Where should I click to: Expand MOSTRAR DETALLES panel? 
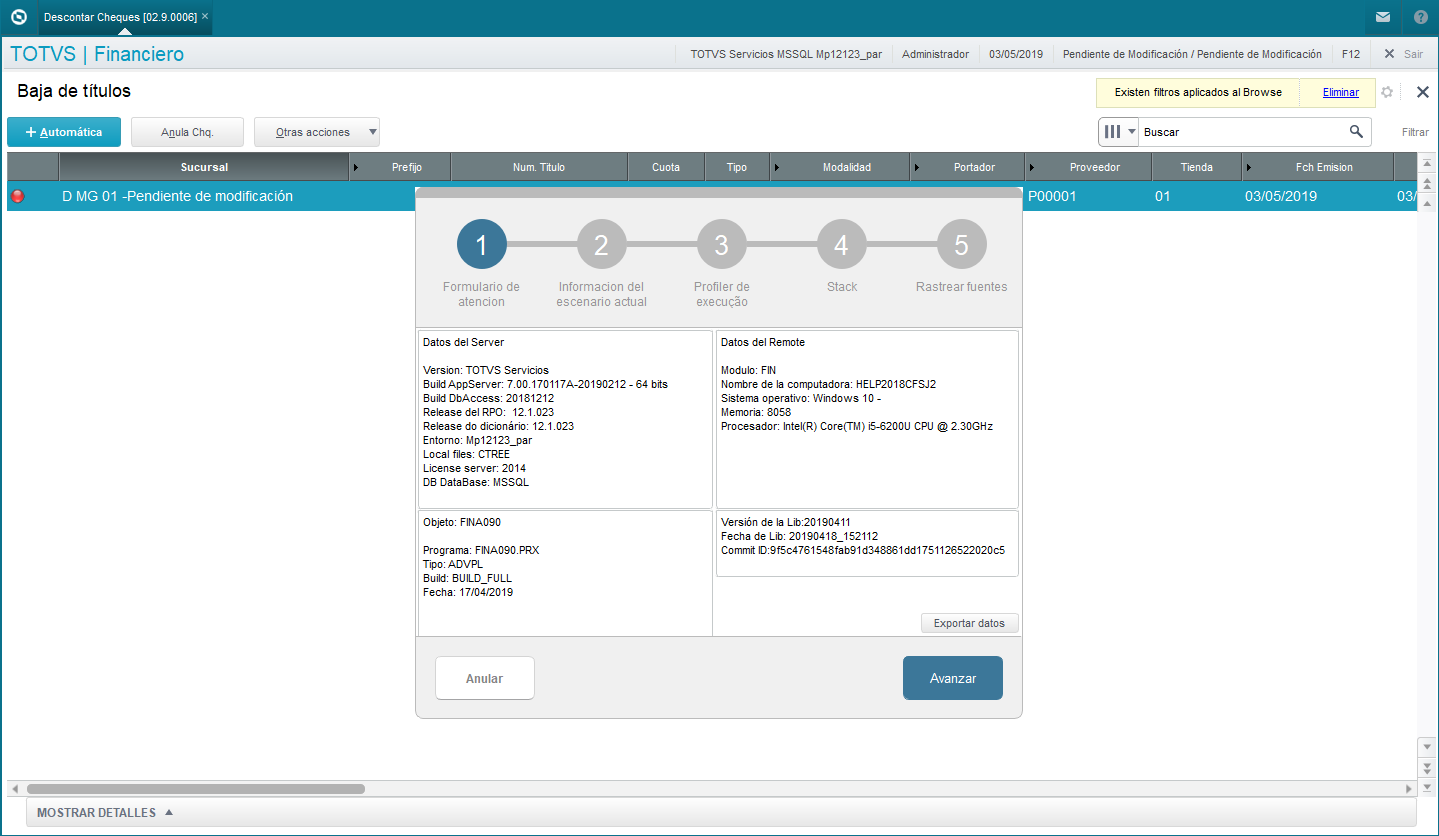tap(105, 813)
